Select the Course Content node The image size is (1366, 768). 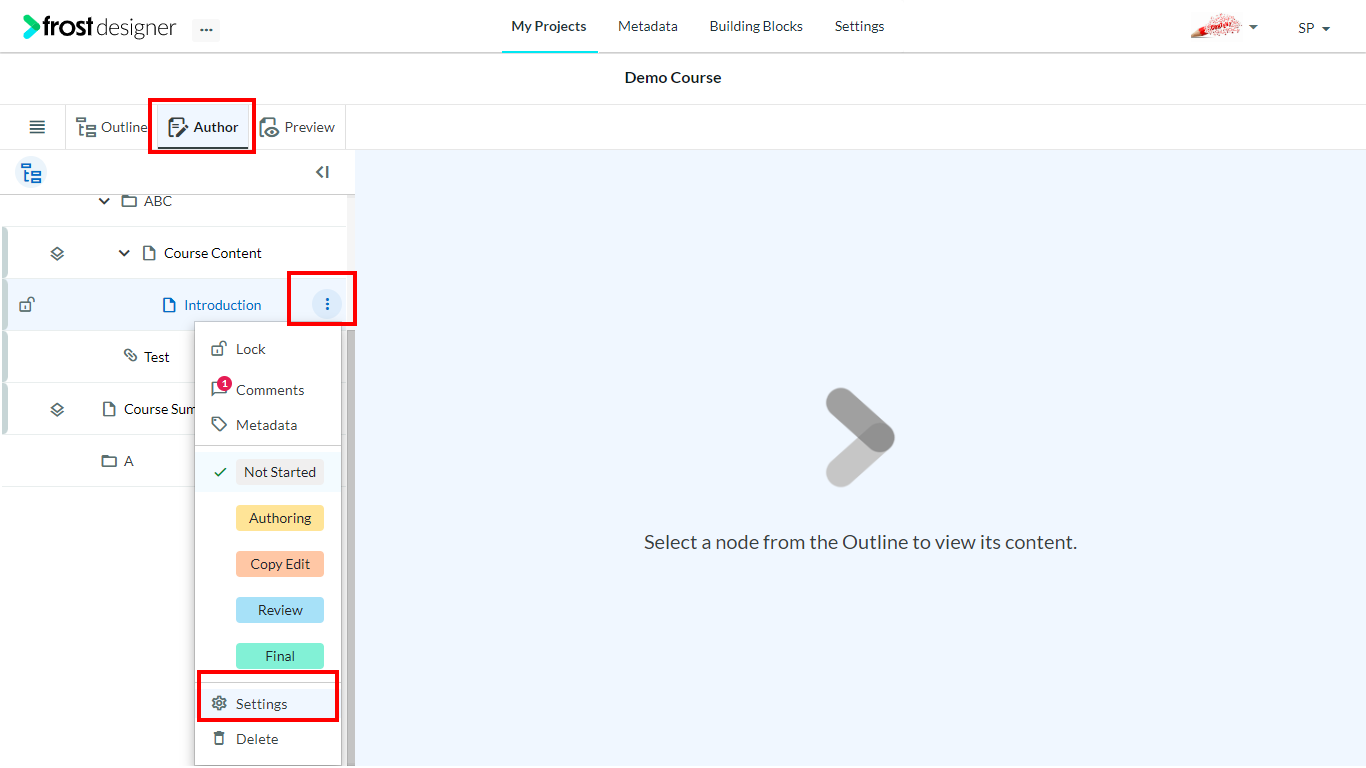pyautogui.click(x=212, y=253)
